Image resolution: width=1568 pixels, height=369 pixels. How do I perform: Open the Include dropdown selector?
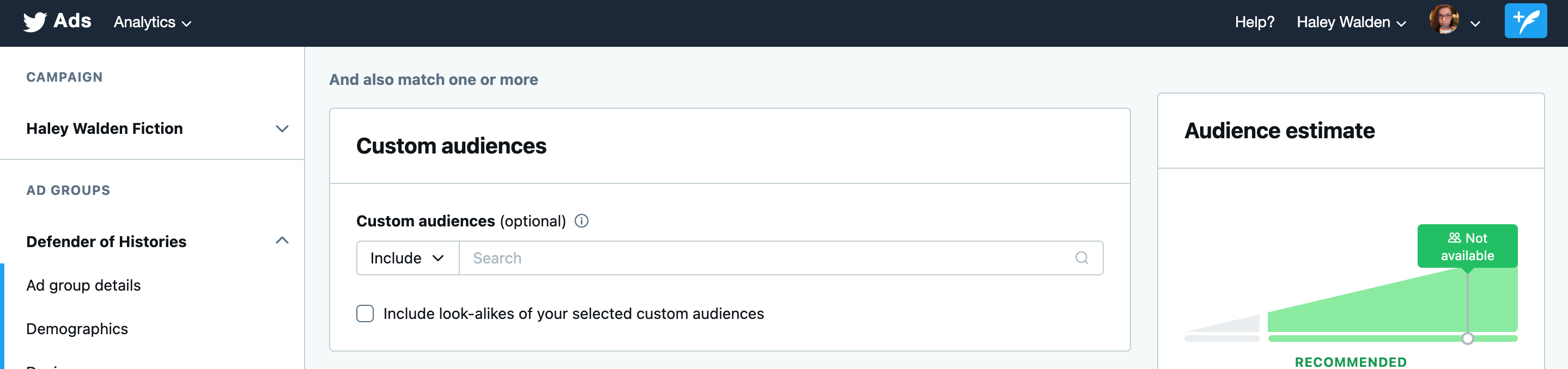tap(407, 258)
